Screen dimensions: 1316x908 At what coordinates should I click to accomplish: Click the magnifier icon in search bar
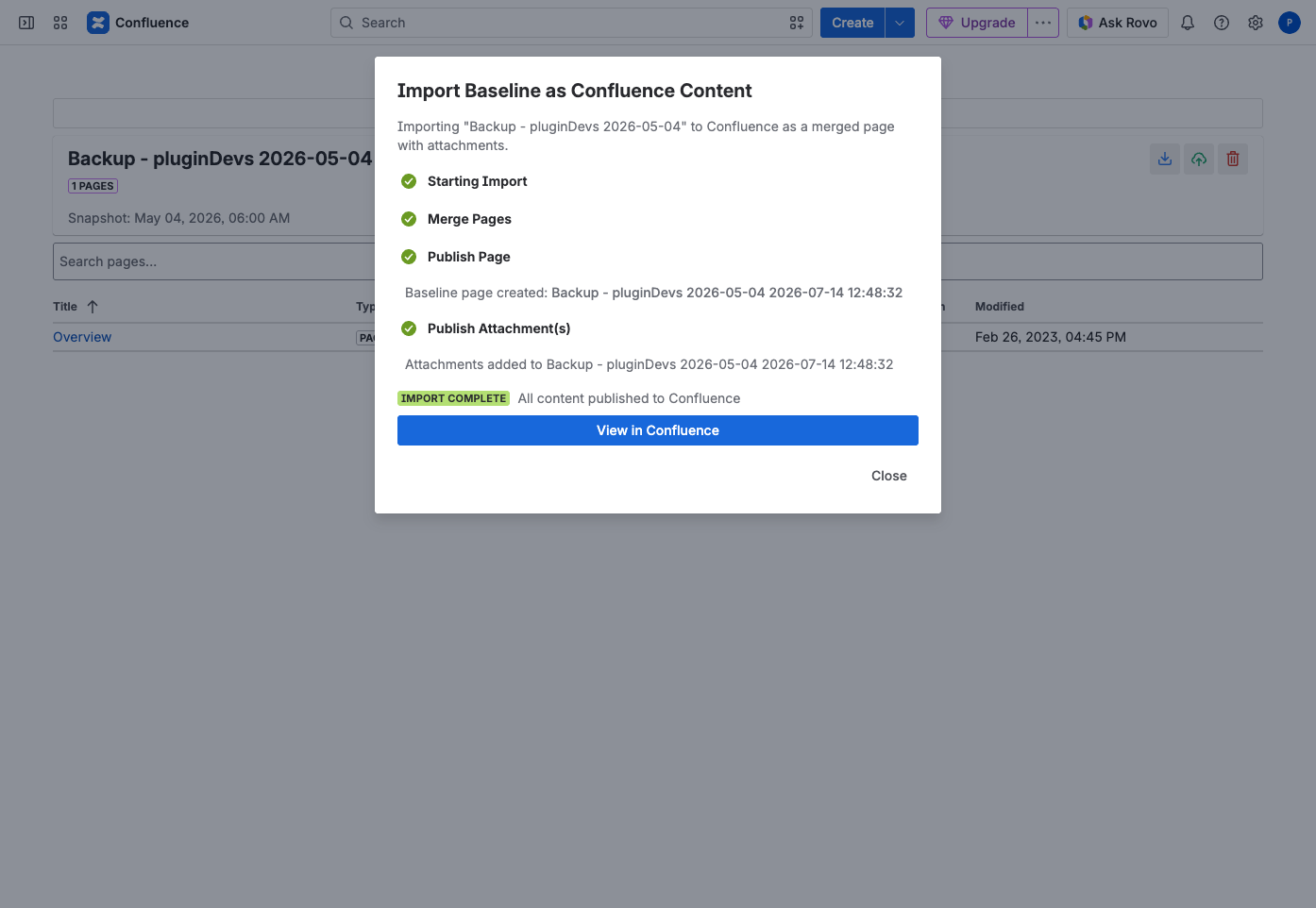pyautogui.click(x=346, y=23)
